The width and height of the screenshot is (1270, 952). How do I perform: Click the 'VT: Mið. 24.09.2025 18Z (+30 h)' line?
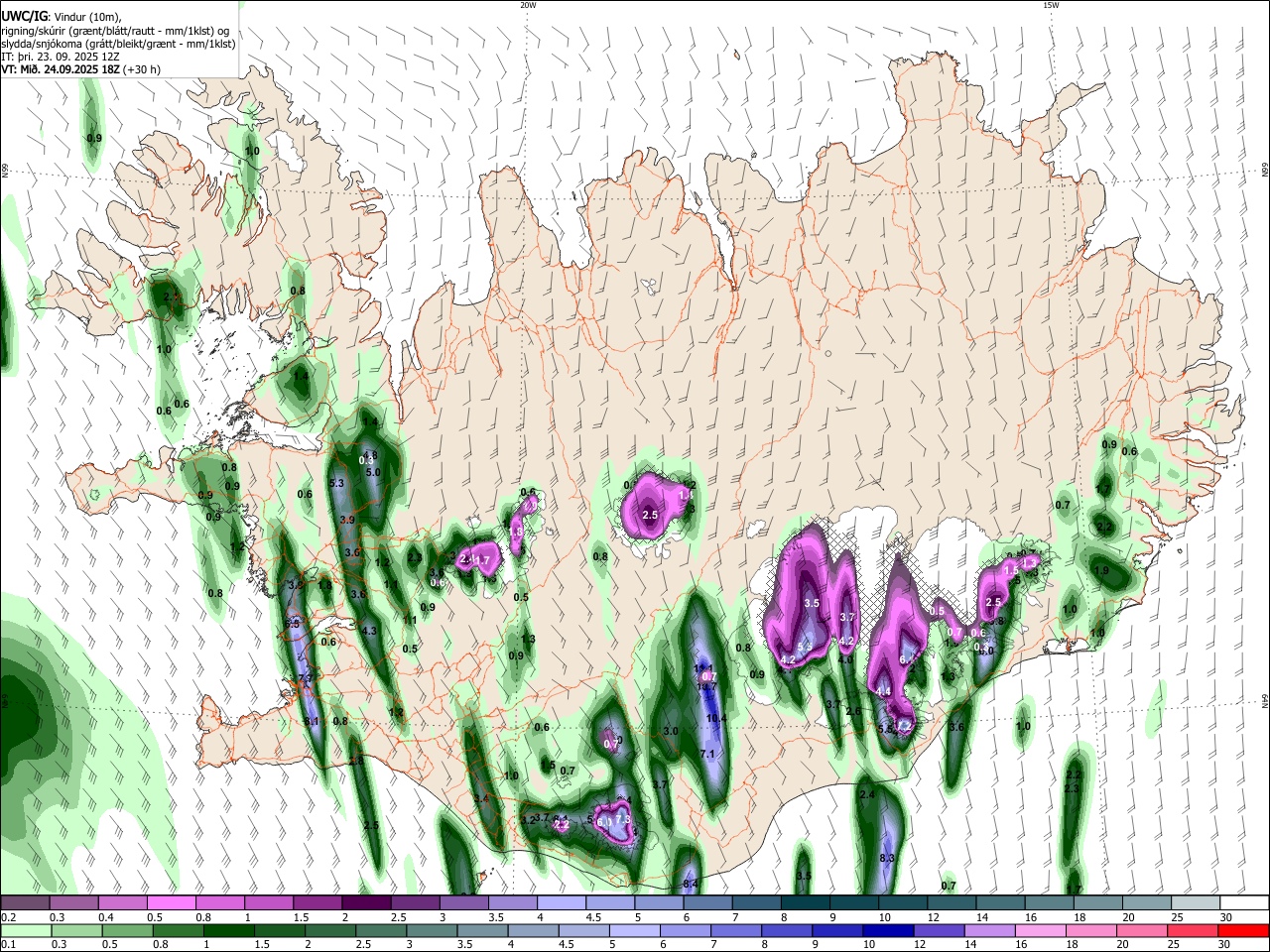click(80, 69)
